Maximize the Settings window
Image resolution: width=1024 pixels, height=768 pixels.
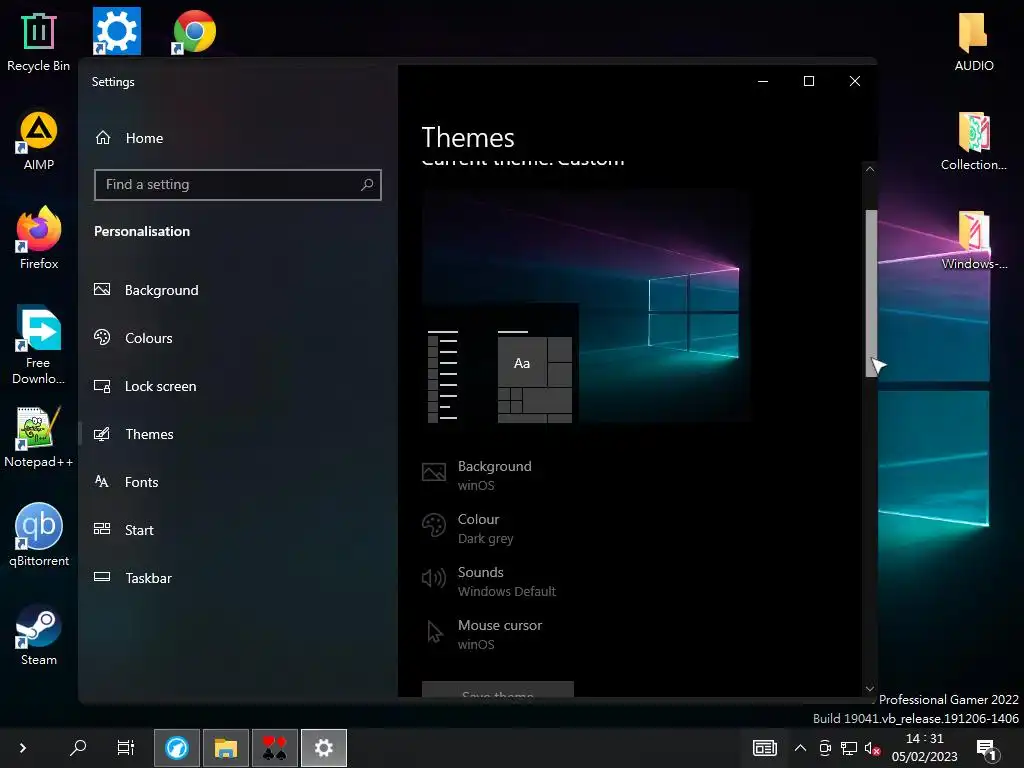[x=808, y=81]
